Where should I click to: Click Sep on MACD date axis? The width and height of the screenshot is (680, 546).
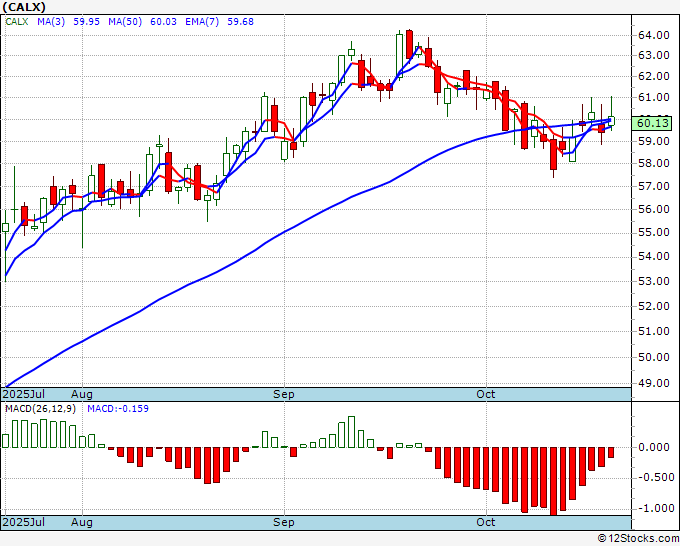(284, 522)
